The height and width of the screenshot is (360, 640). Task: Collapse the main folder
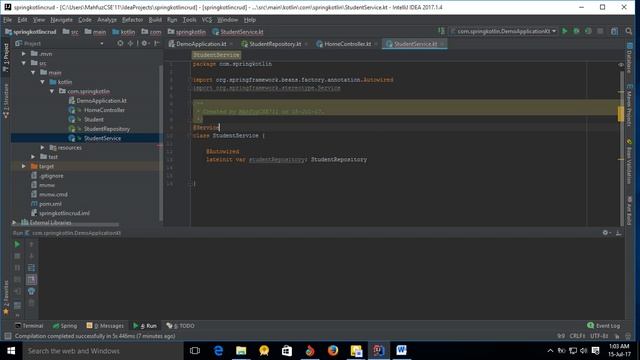coord(33,73)
